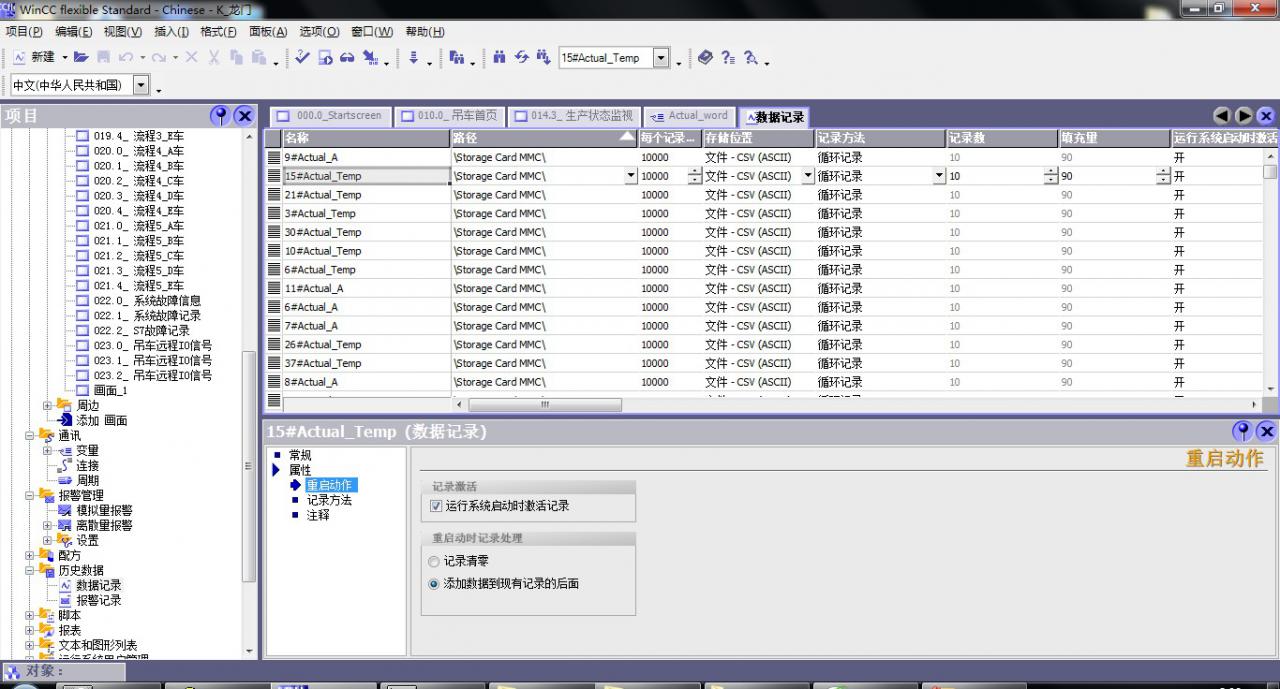Pin the 15#Actual_Temp properties panel
Screen dimensions: 1280x689
1243,431
